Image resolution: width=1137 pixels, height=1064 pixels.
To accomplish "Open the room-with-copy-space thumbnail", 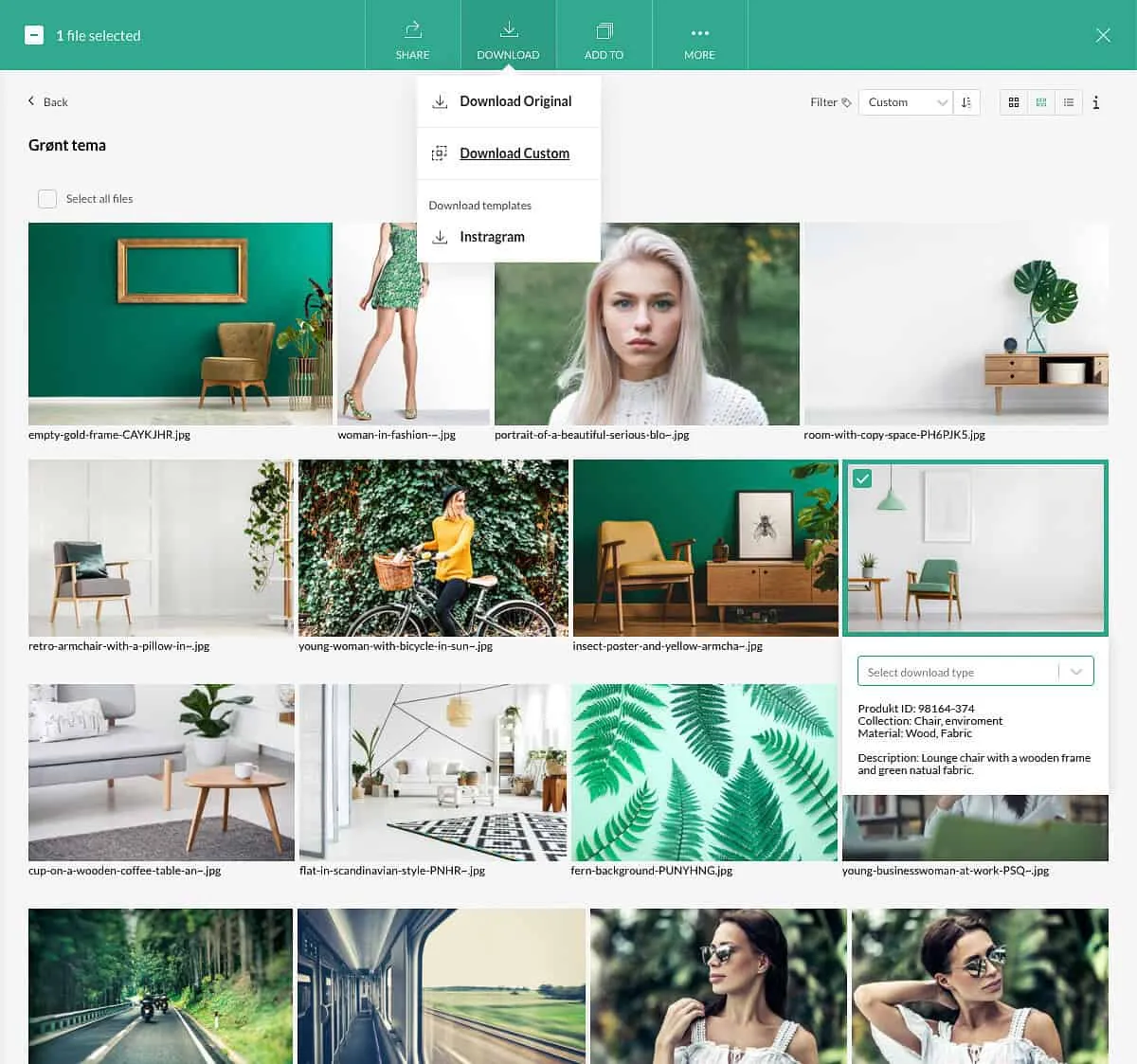I will tap(956, 324).
